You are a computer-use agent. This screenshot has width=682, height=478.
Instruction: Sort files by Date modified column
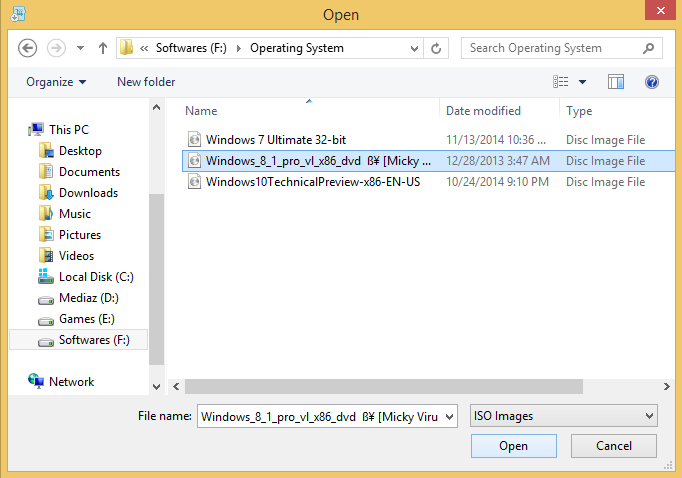pos(483,111)
